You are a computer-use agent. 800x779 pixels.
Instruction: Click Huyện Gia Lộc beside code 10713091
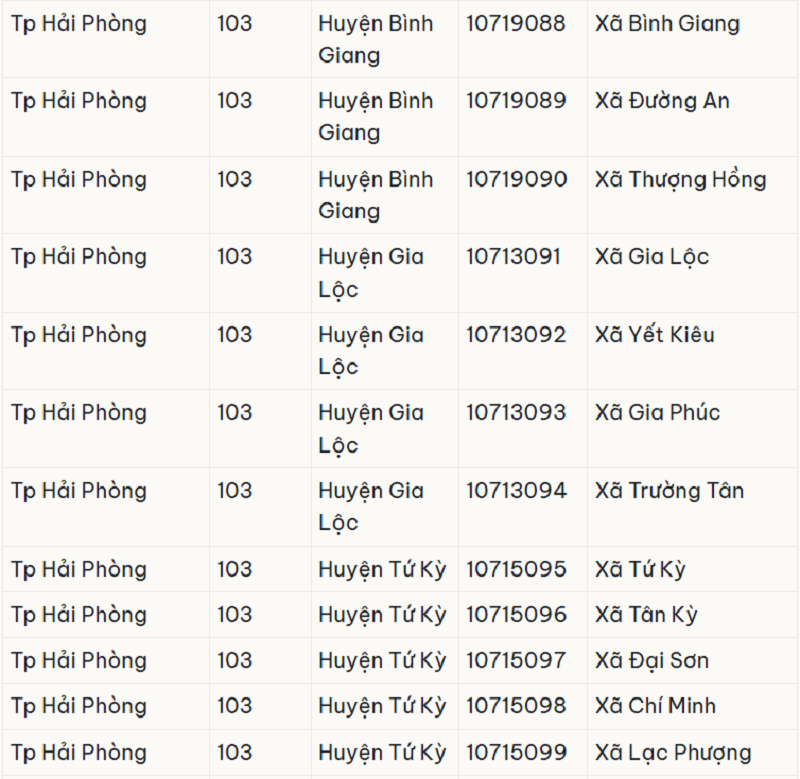(385, 273)
